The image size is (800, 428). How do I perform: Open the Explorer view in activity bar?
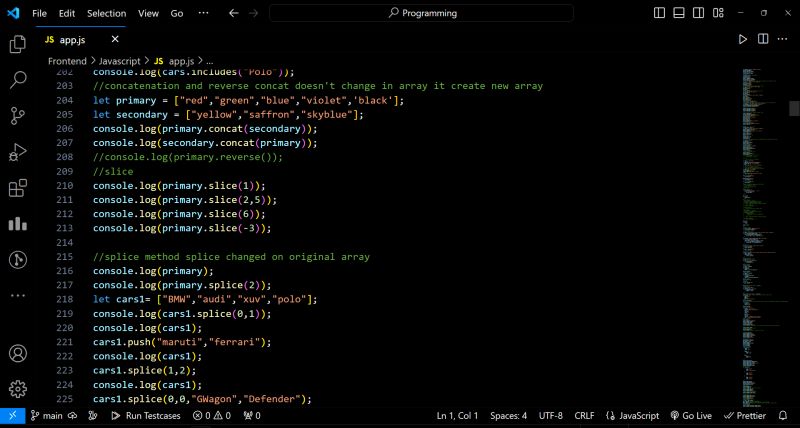click(17, 45)
